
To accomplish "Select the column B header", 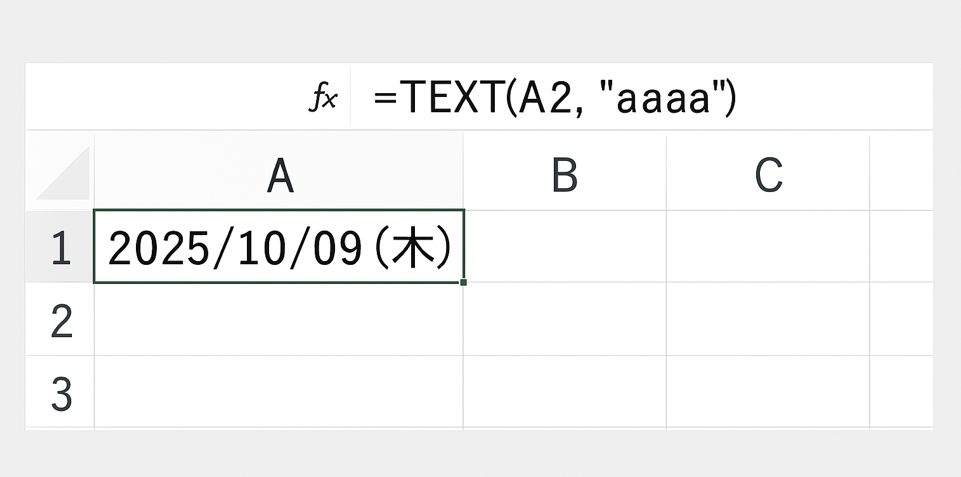I will [x=565, y=175].
